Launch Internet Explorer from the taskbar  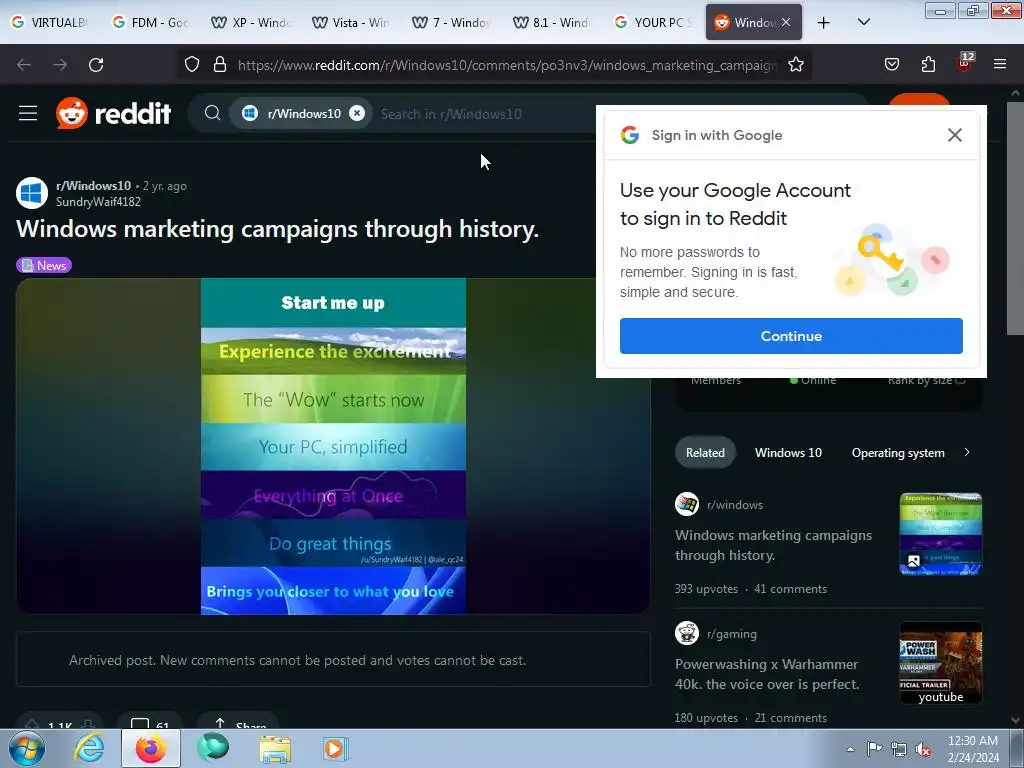[x=89, y=748]
